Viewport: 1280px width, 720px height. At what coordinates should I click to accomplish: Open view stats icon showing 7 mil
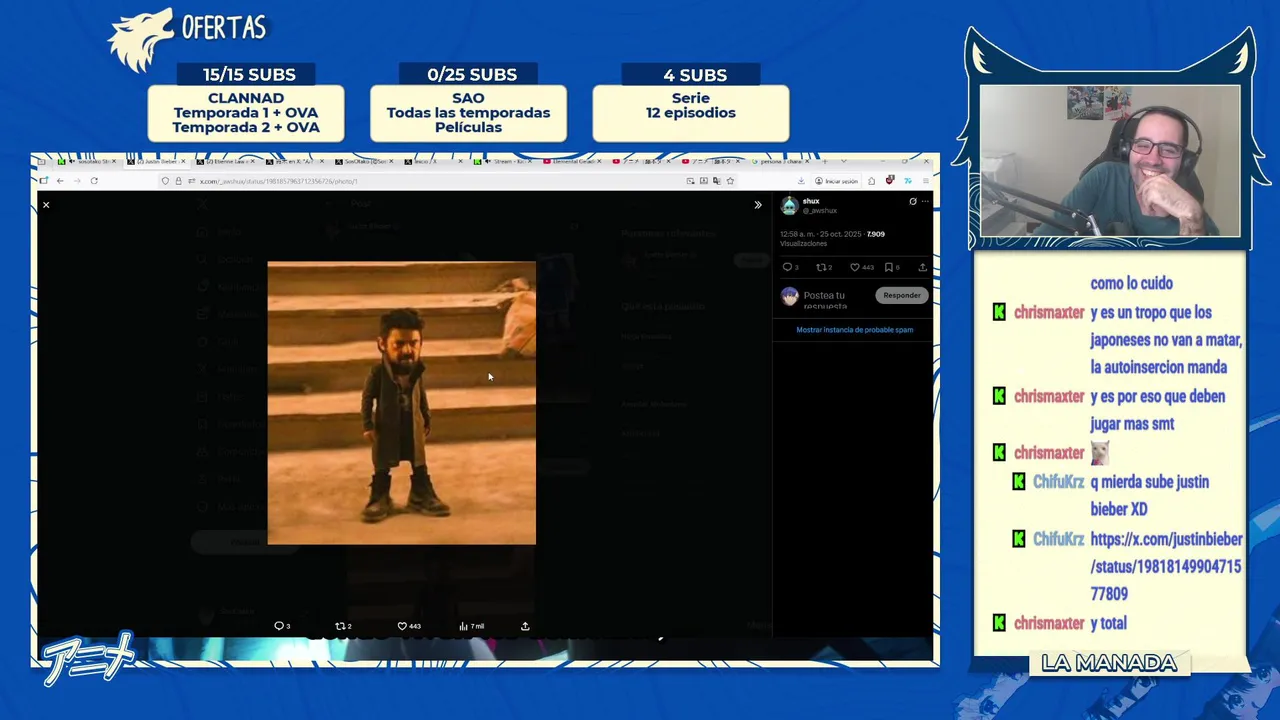pos(471,626)
